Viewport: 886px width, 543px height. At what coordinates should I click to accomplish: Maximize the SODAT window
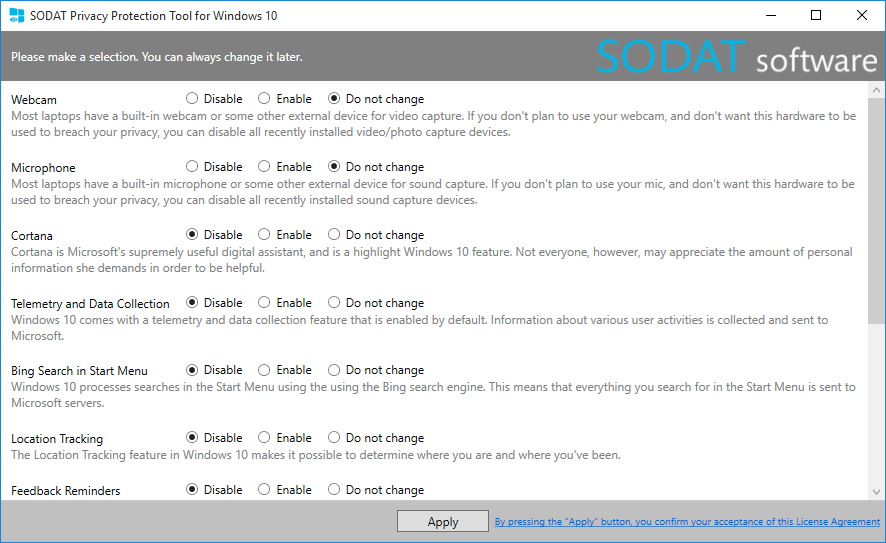[x=816, y=15]
